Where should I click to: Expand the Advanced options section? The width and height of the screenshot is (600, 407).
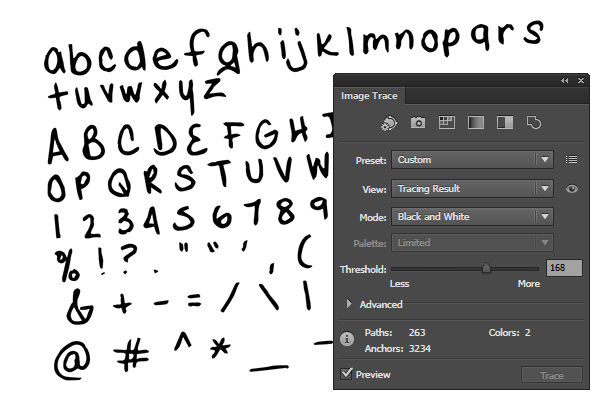[349, 304]
